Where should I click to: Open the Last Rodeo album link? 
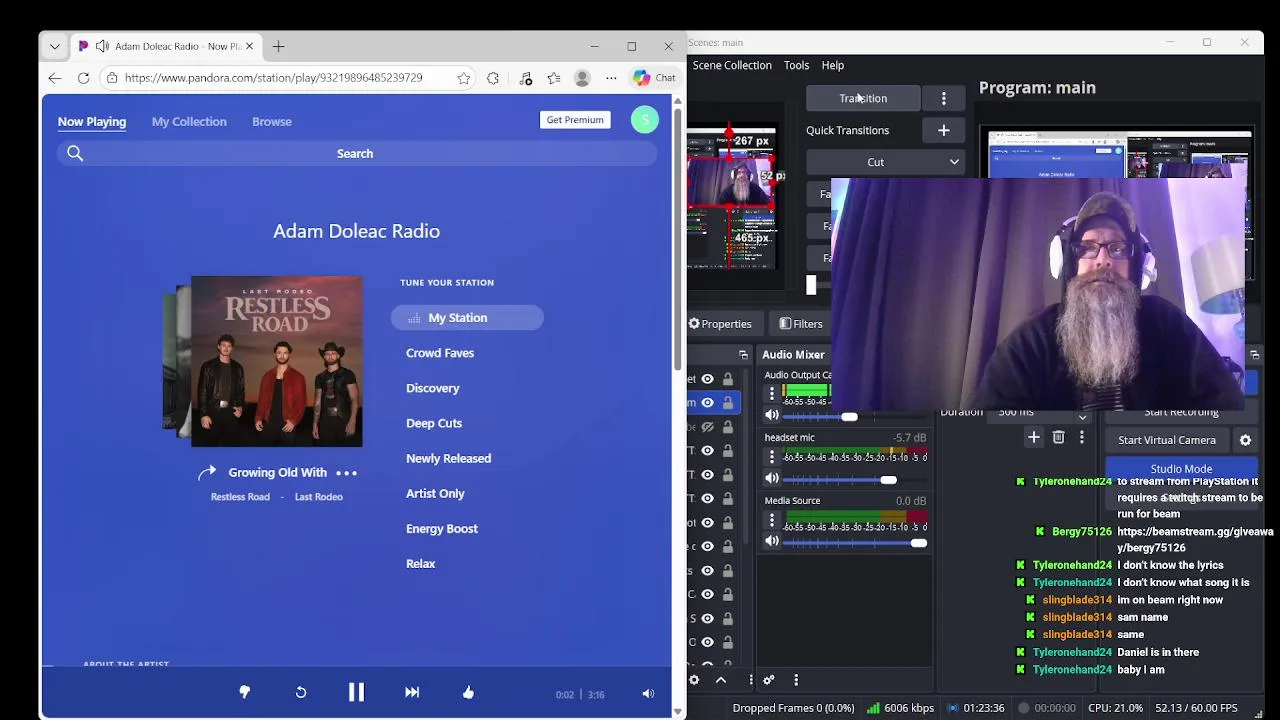(x=318, y=497)
